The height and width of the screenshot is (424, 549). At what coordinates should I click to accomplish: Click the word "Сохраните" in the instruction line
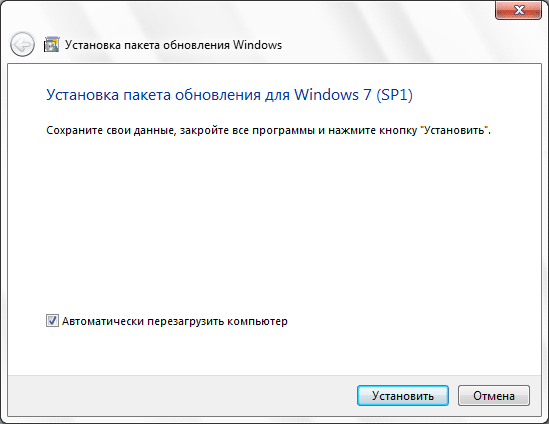point(74,131)
